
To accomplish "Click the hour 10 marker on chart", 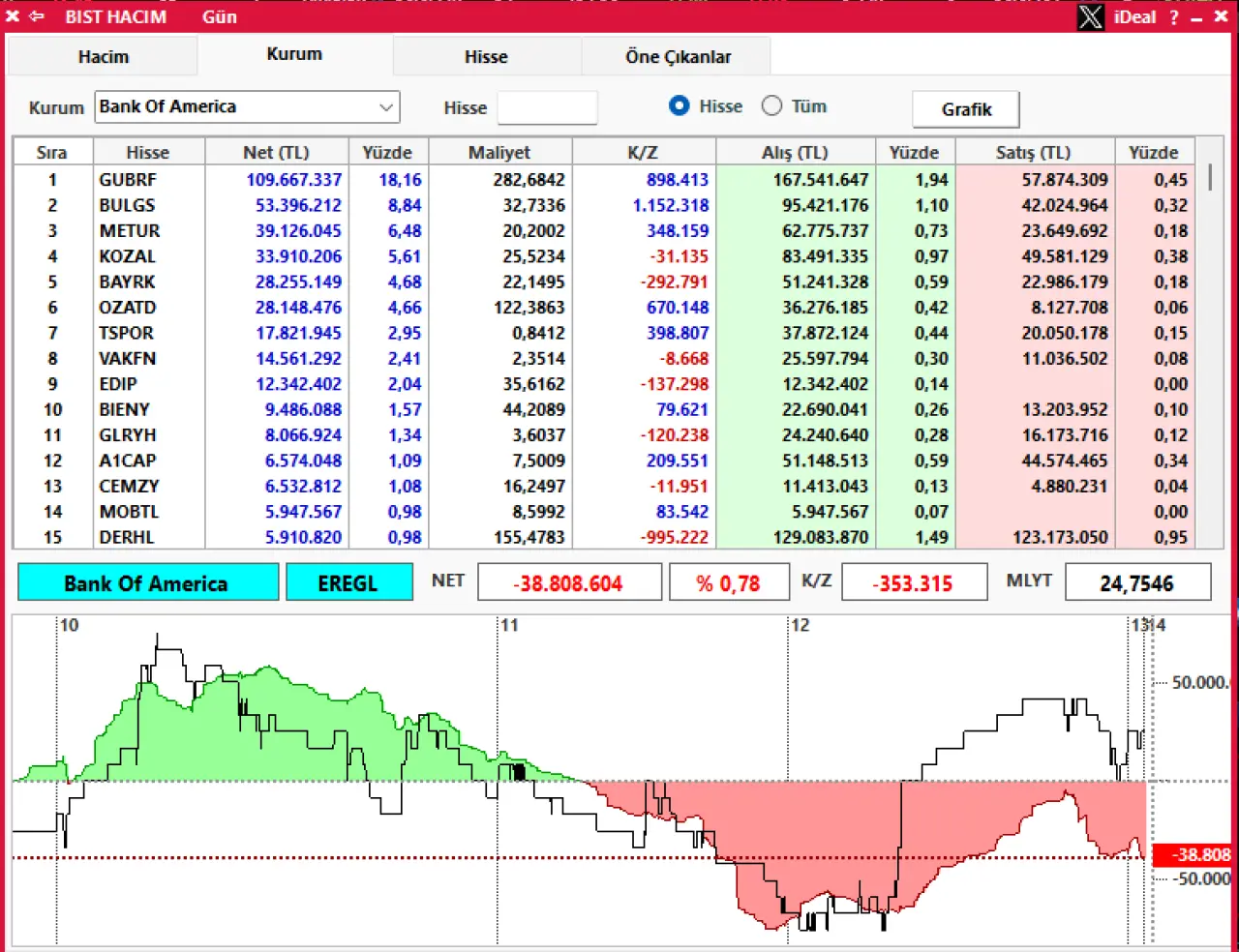I will [x=69, y=625].
